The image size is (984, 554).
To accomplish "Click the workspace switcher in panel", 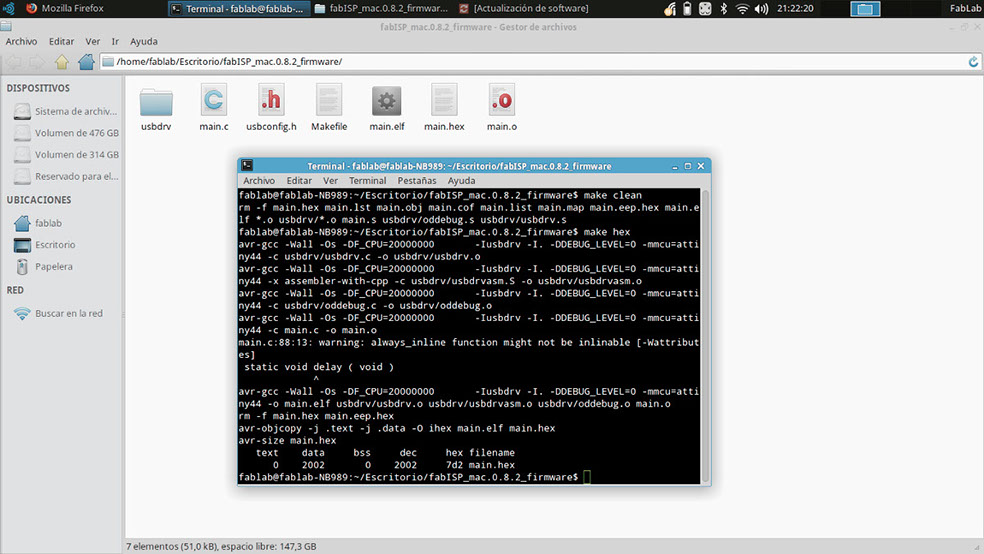I will pyautogui.click(x=865, y=9).
